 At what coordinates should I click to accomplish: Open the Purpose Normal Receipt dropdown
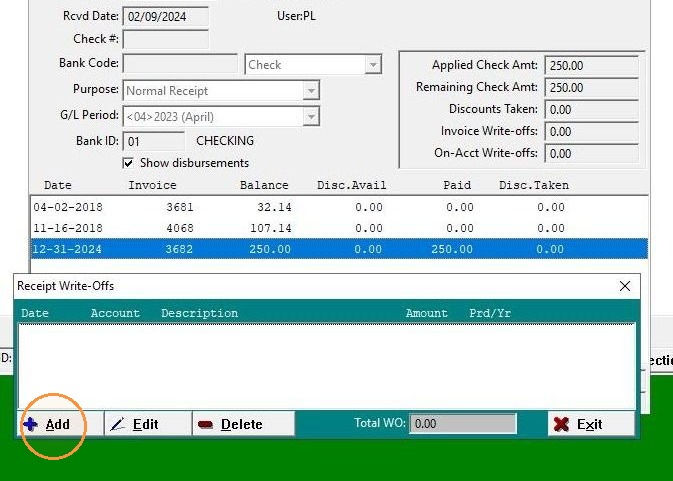click(311, 91)
